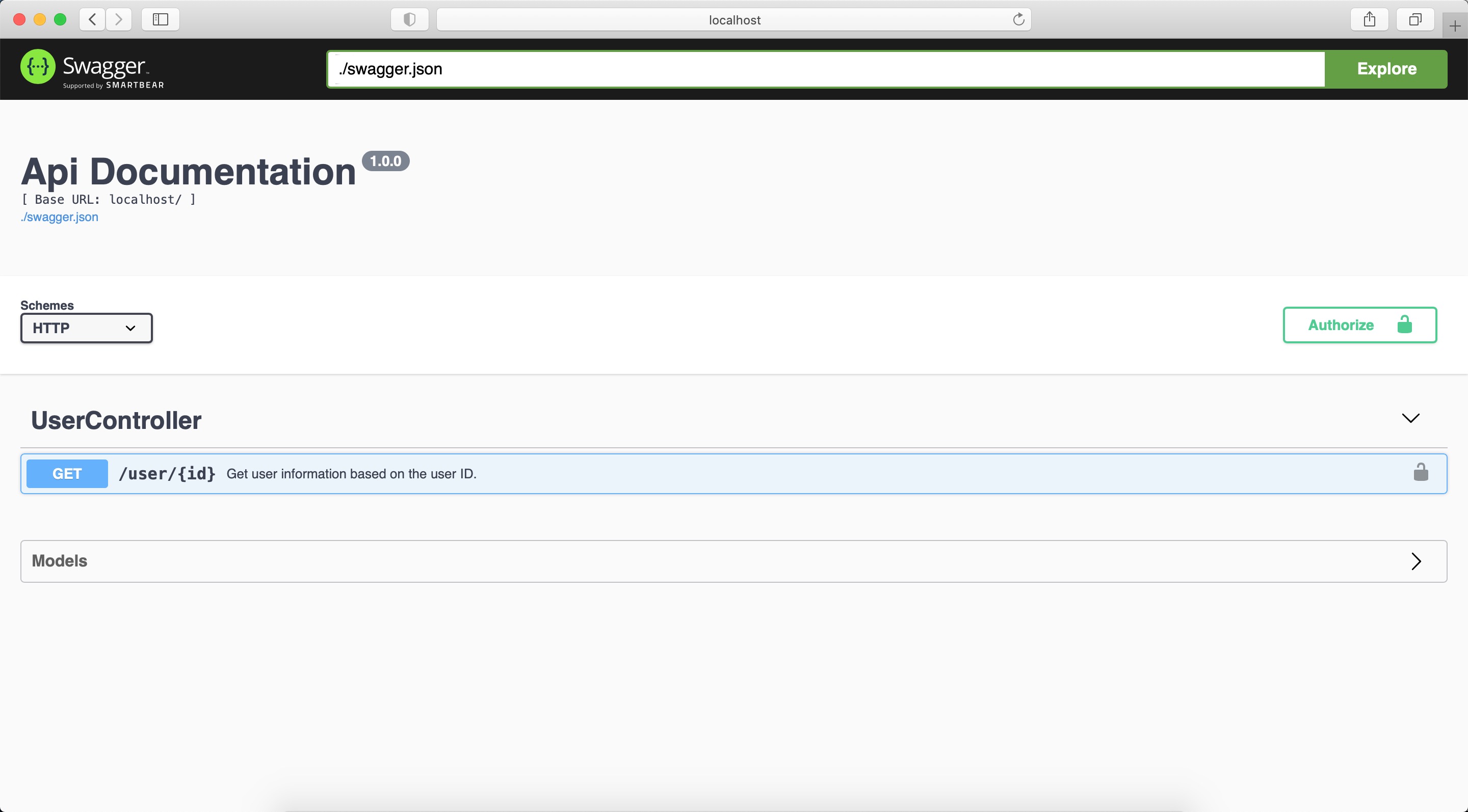
Task: Open a new tab with plus icon
Action: (1454, 26)
